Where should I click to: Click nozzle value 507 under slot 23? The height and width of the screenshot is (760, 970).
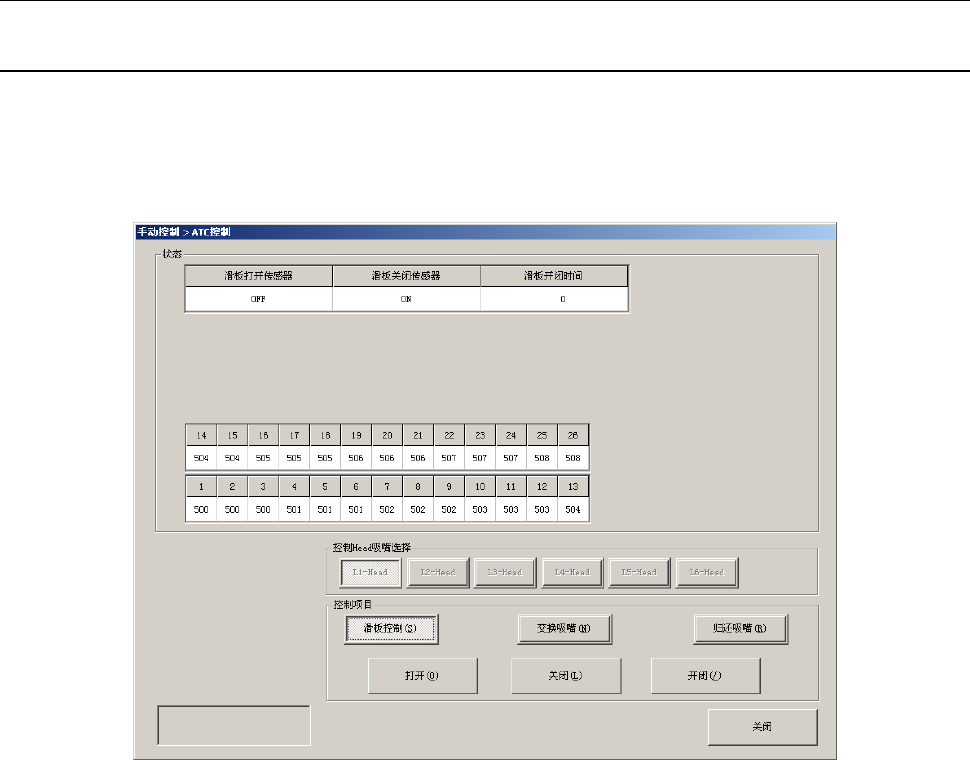[x=480, y=458]
